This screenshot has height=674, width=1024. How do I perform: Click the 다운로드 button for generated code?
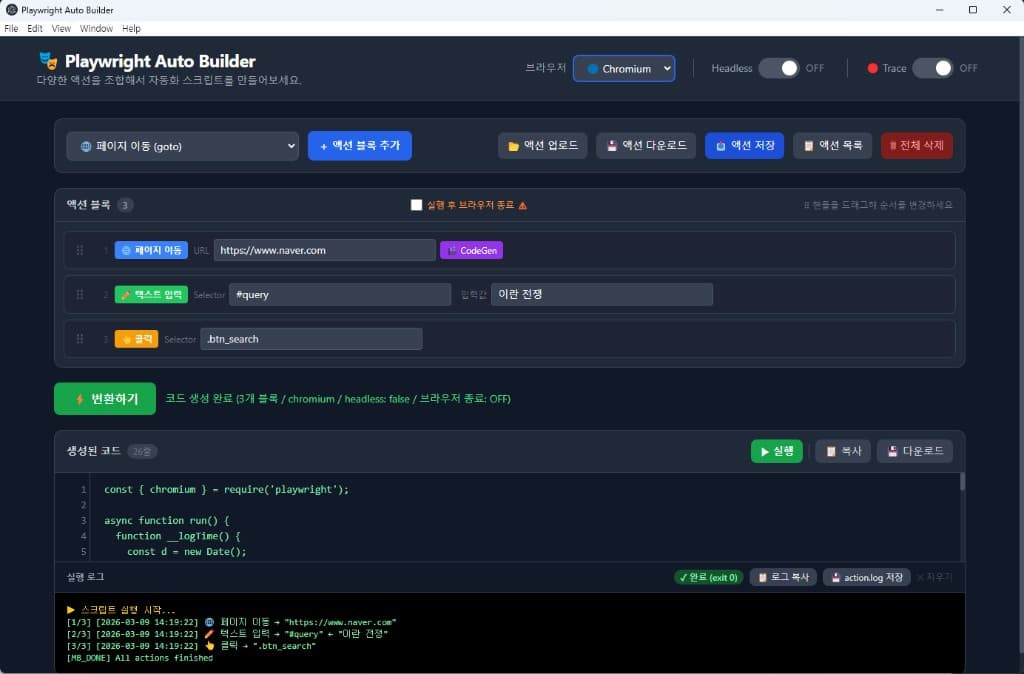tap(914, 451)
